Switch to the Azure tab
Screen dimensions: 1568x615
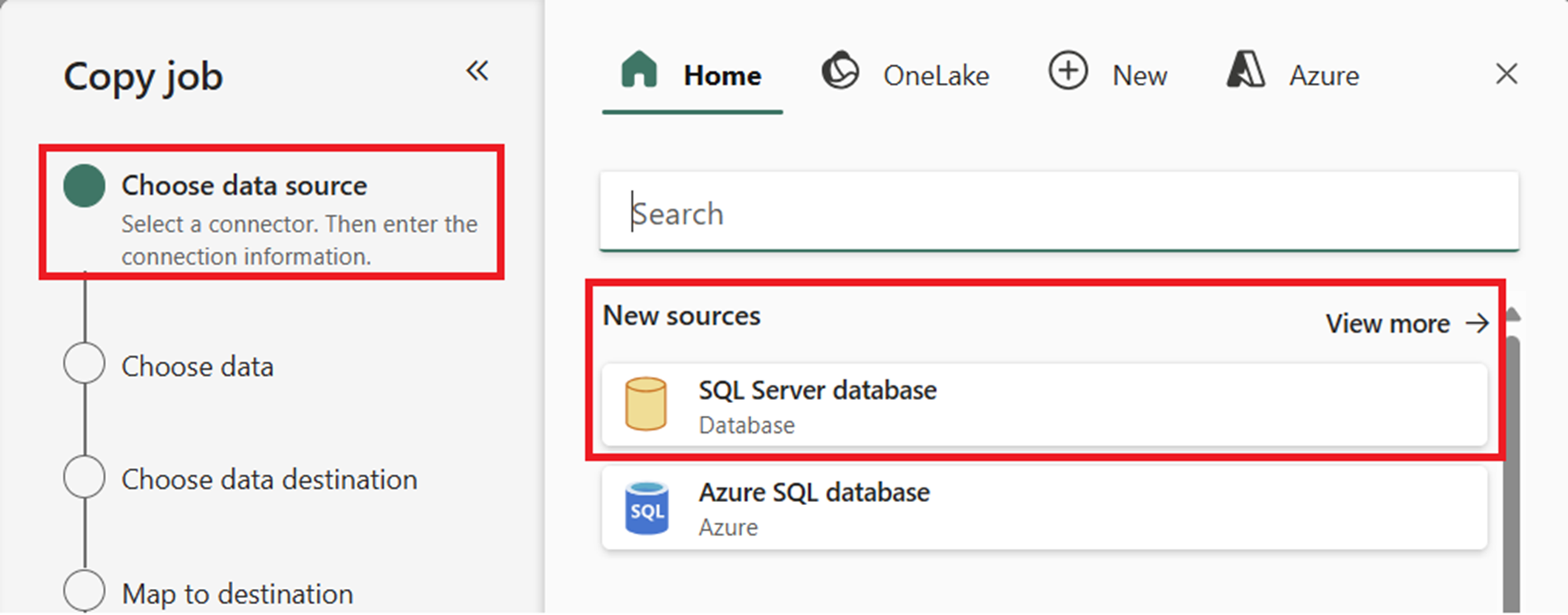[x=1293, y=75]
